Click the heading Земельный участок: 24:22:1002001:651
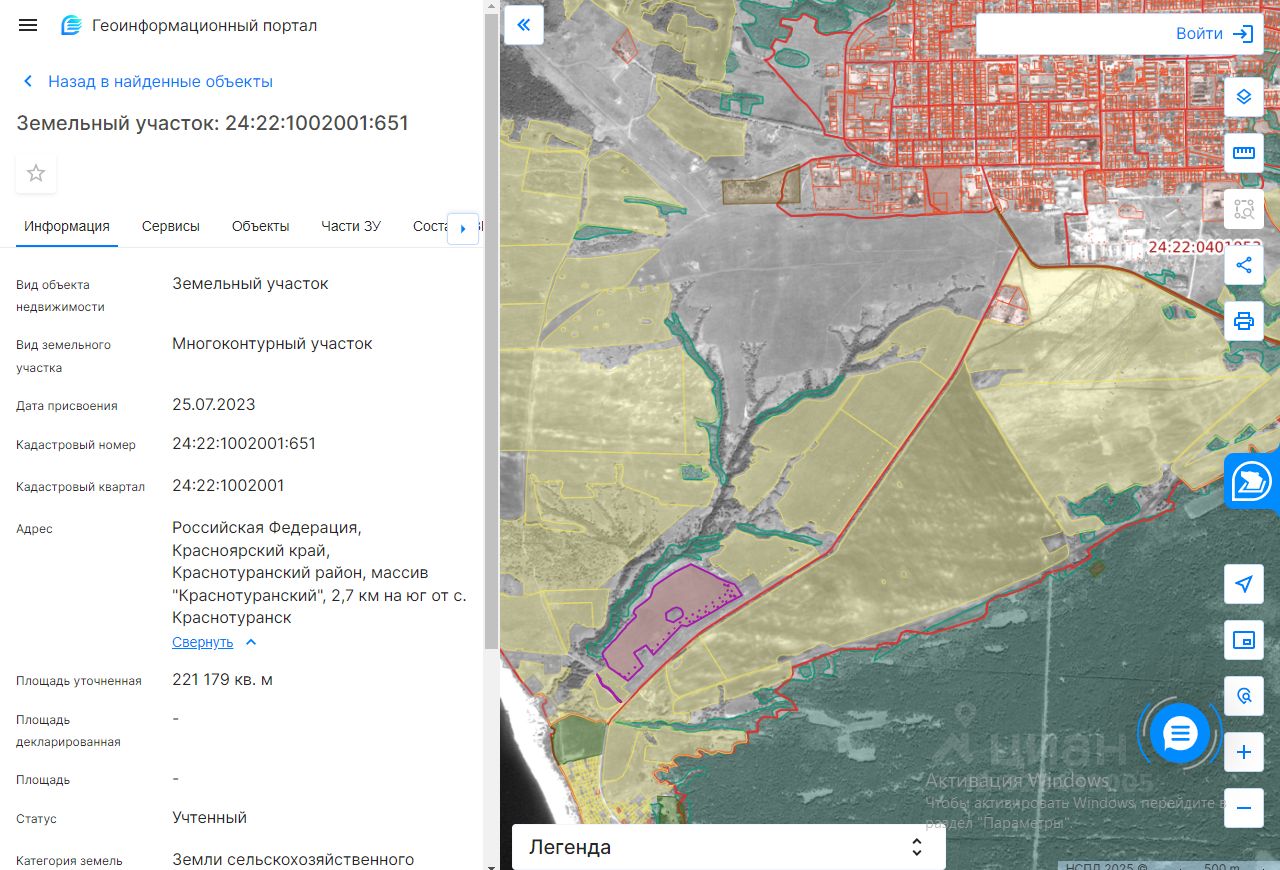 point(212,123)
